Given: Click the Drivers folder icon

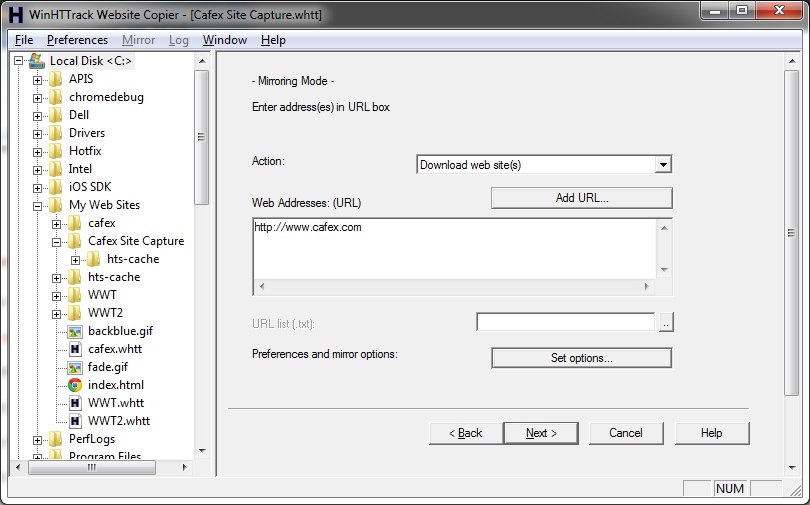Looking at the screenshot, I should (55, 133).
